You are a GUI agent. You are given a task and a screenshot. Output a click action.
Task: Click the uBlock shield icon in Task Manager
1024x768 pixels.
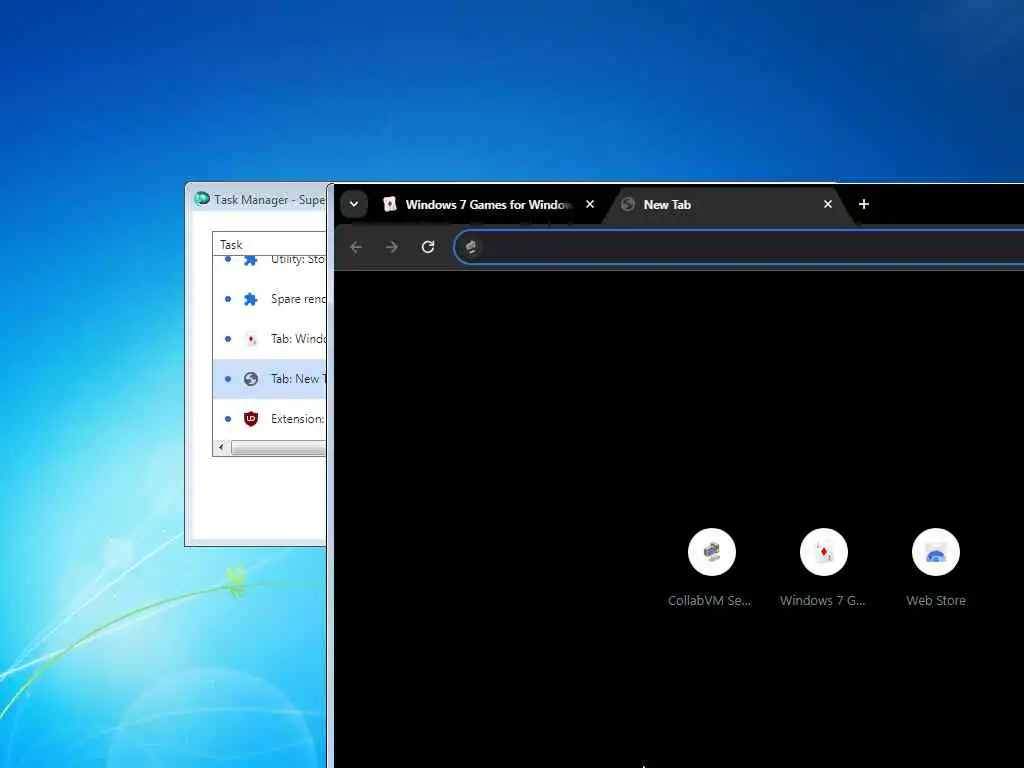coord(251,419)
